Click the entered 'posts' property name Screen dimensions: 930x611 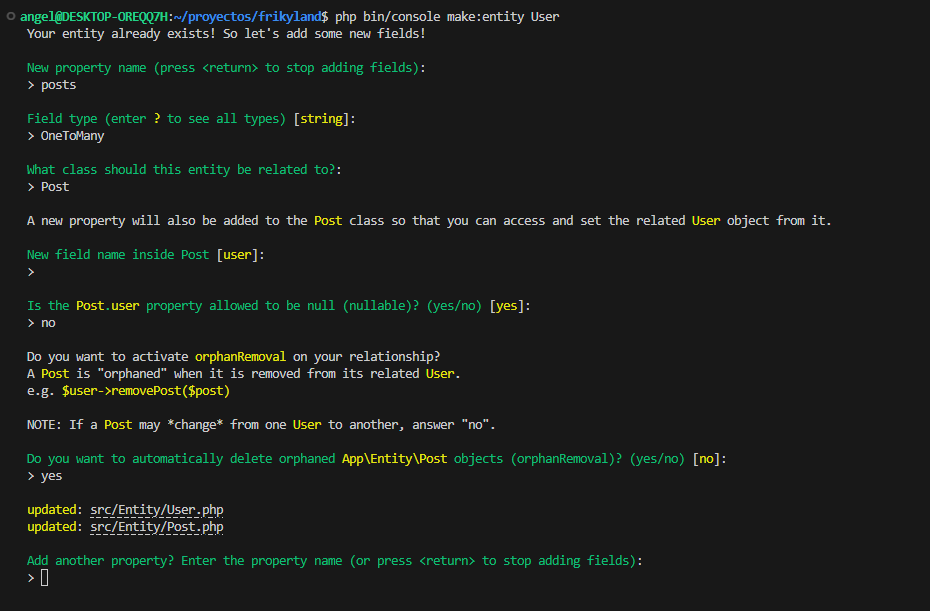58,85
